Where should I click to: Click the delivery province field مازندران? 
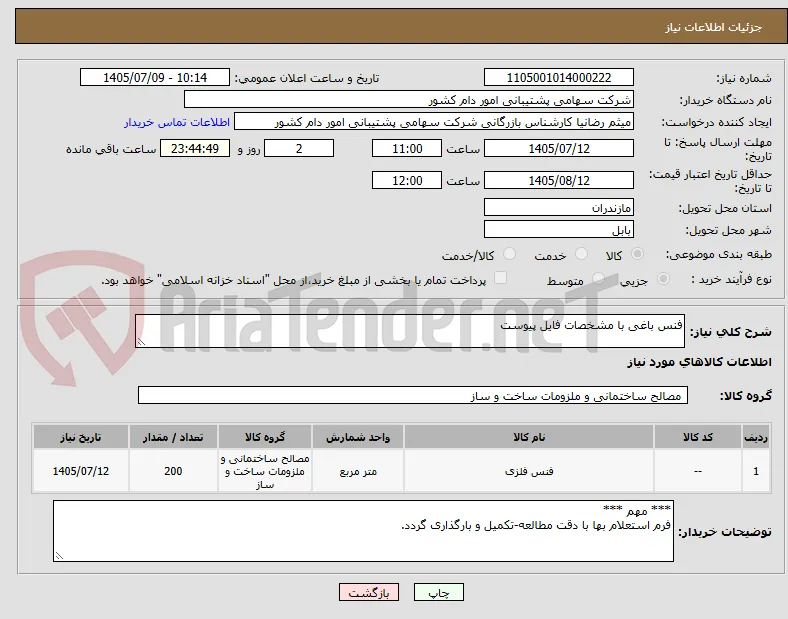click(559, 208)
